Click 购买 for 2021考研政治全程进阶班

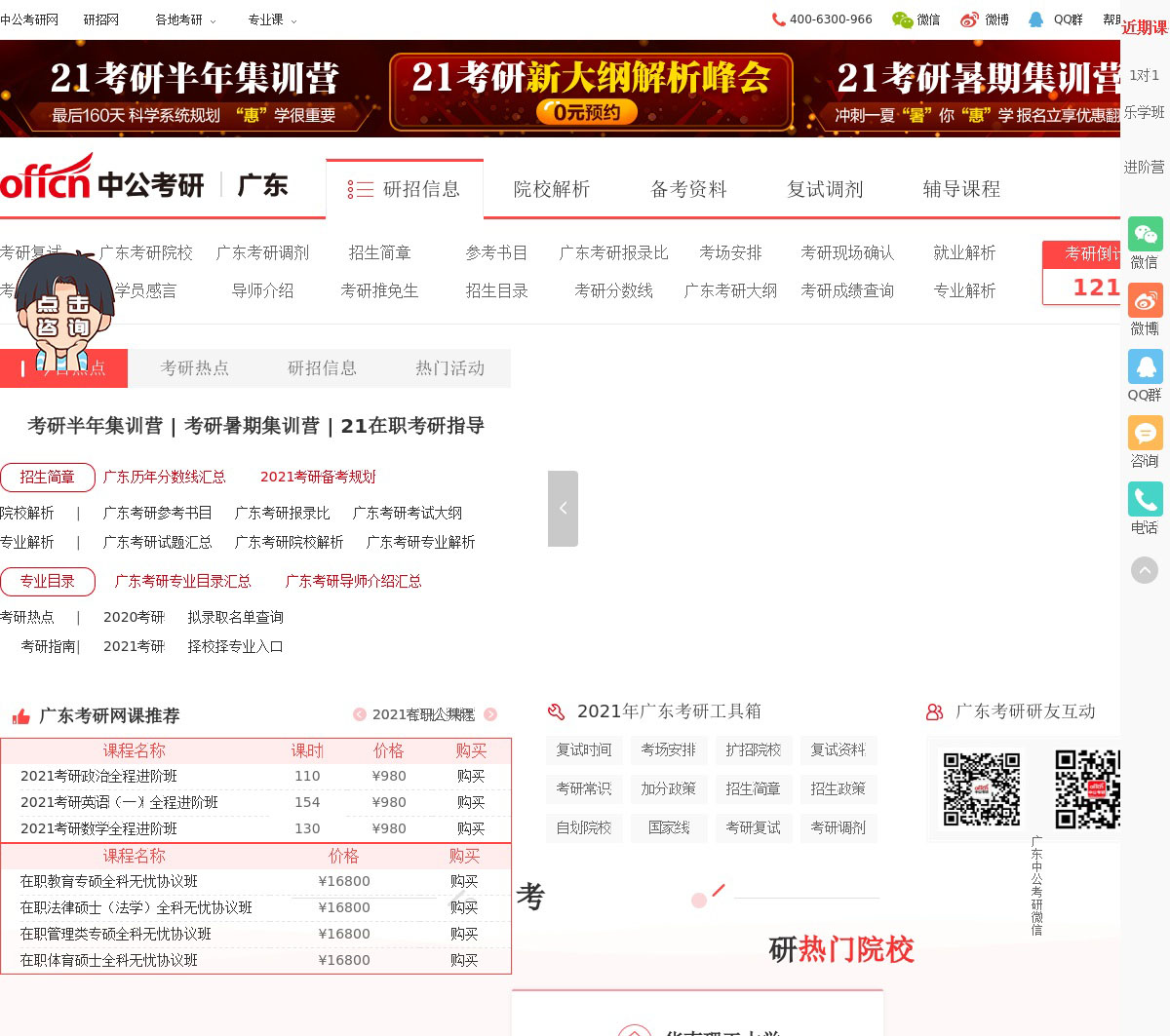471,776
